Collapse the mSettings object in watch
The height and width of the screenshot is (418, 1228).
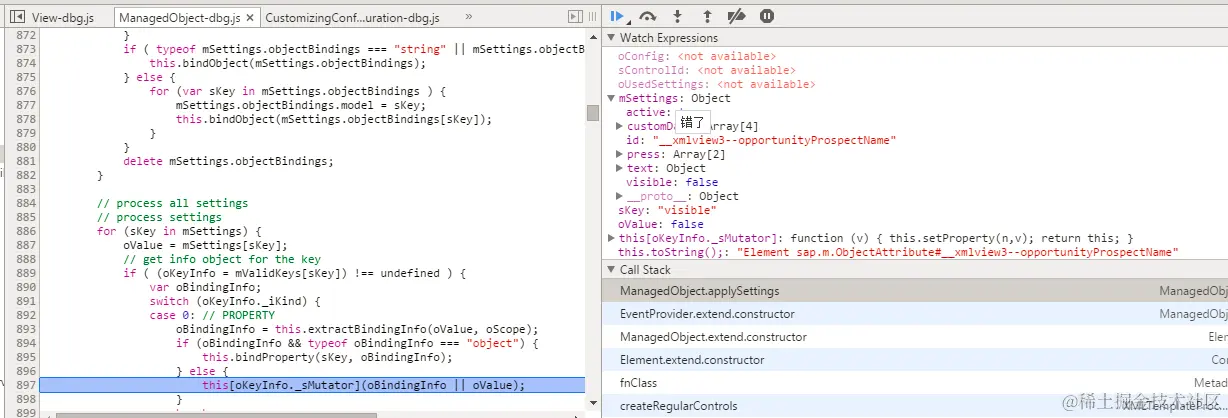pos(611,98)
